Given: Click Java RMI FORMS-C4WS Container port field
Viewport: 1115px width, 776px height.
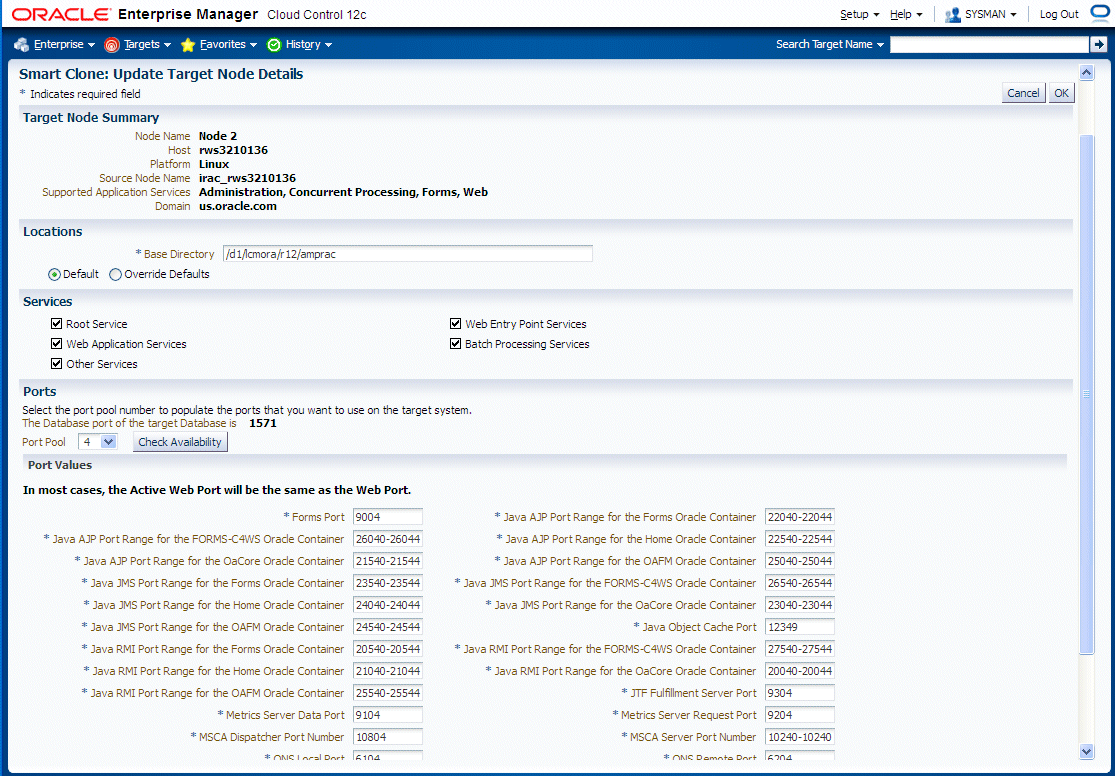Looking at the screenshot, I should click(x=799, y=649).
